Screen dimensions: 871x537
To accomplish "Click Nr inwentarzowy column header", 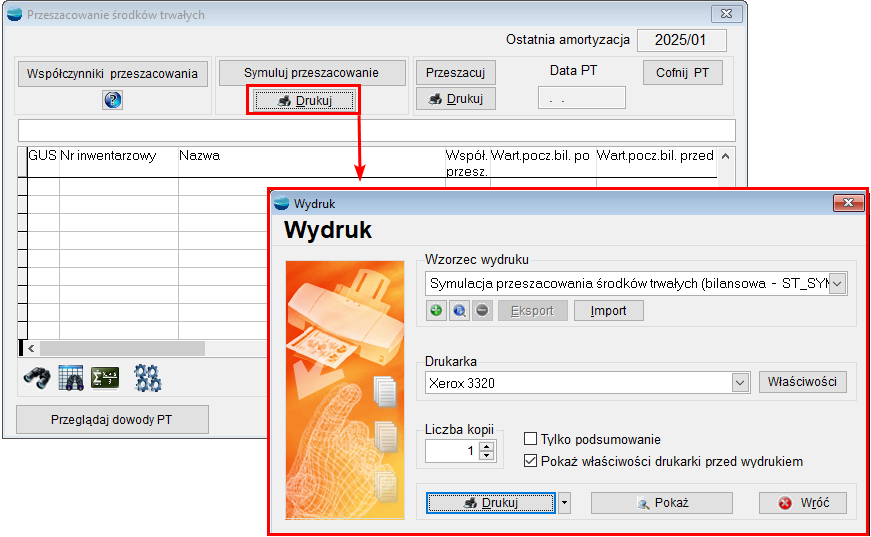I will (x=118, y=162).
